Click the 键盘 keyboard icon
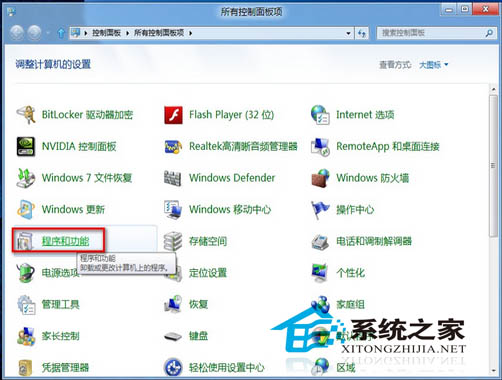This screenshot has height=380, width=502. tap(173, 336)
